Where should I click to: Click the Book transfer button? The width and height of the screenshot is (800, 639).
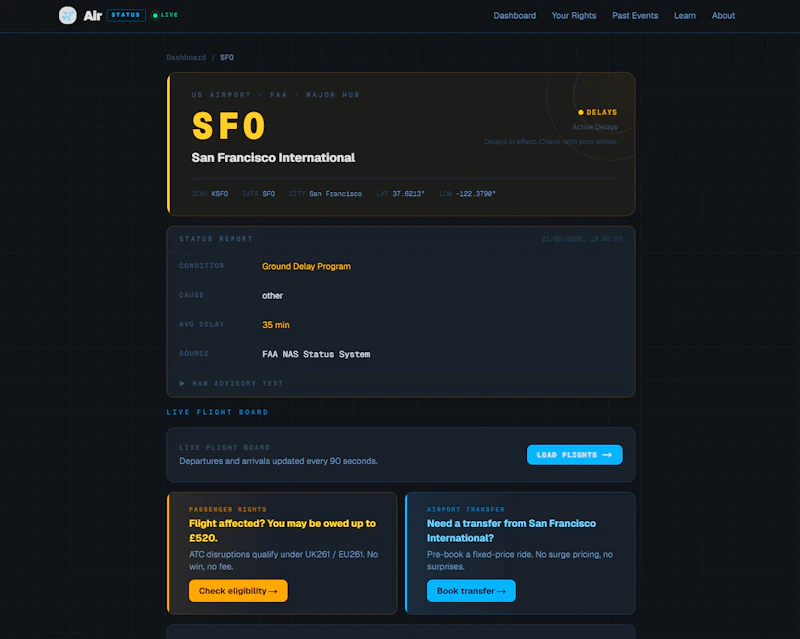coord(471,591)
